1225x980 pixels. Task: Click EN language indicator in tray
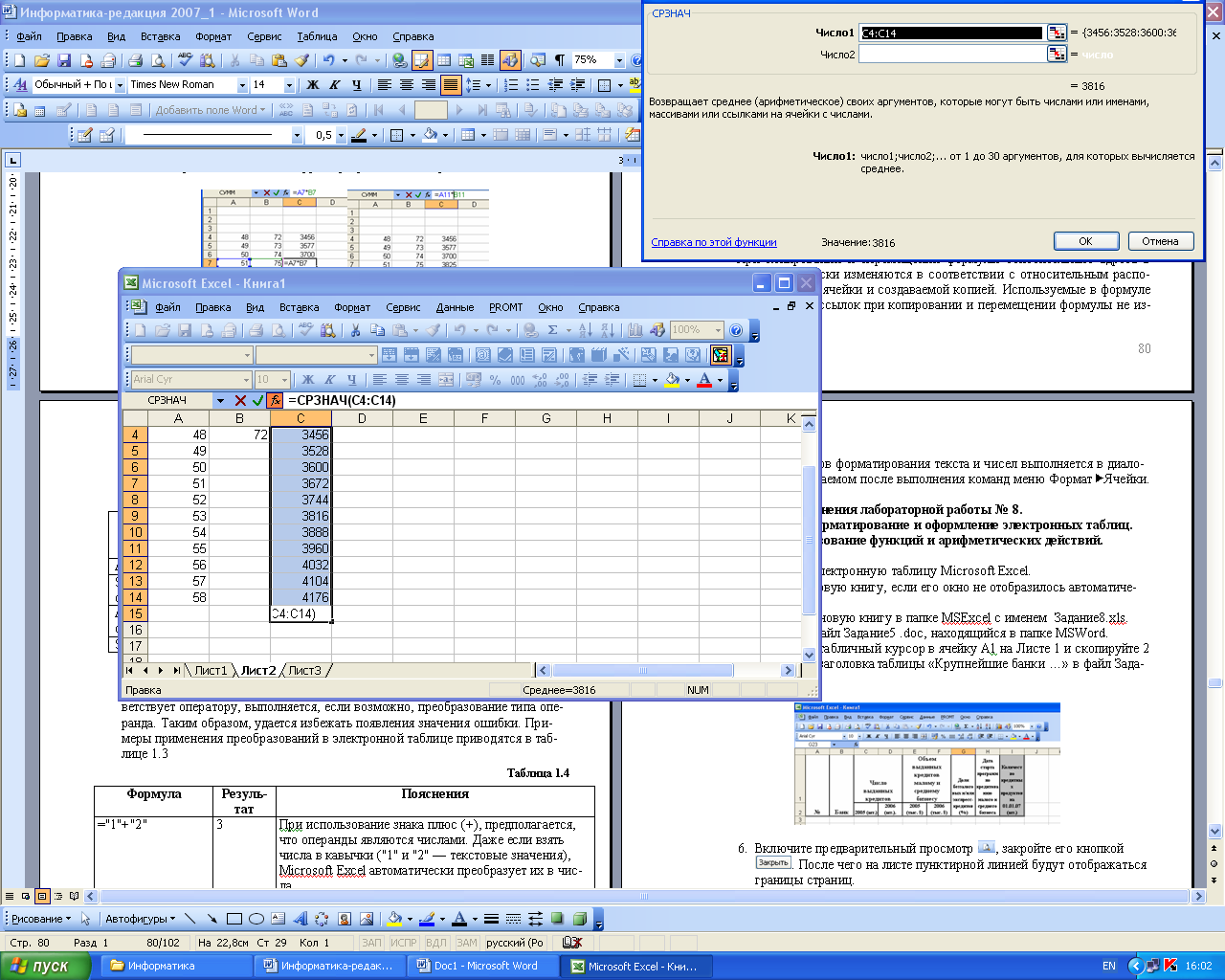click(x=1108, y=966)
